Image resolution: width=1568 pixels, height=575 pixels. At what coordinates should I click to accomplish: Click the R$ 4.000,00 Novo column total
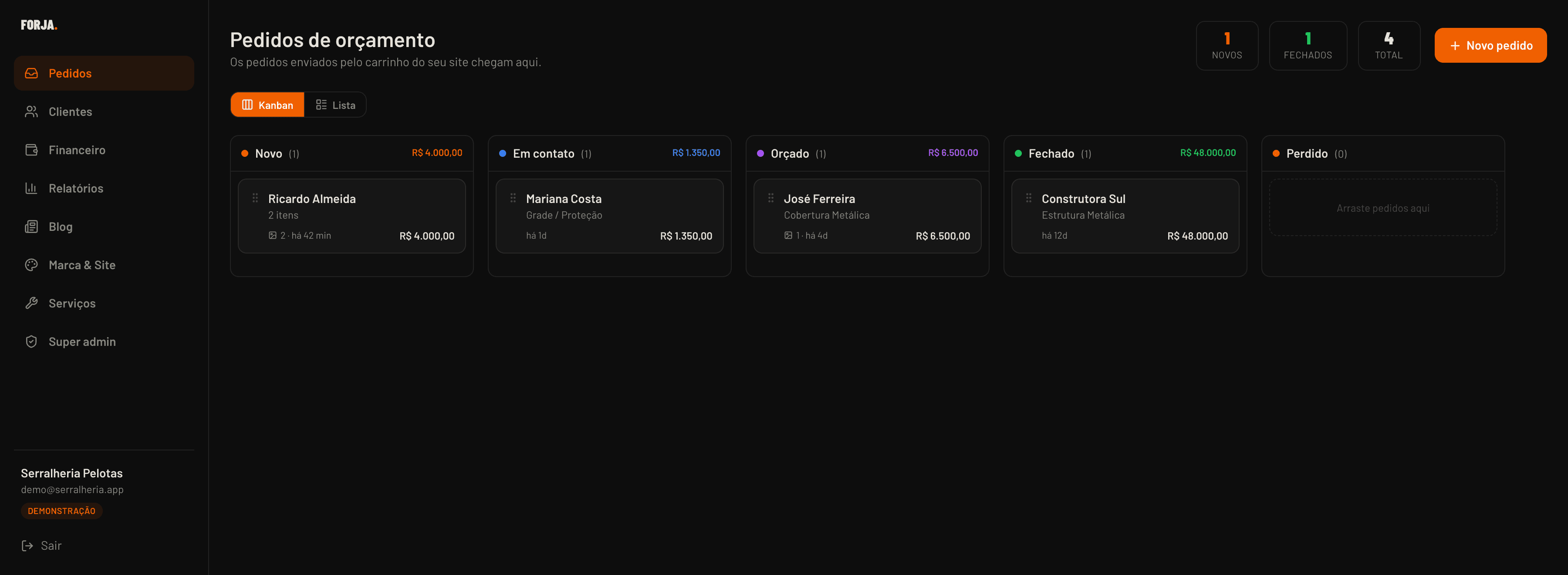[x=437, y=153]
